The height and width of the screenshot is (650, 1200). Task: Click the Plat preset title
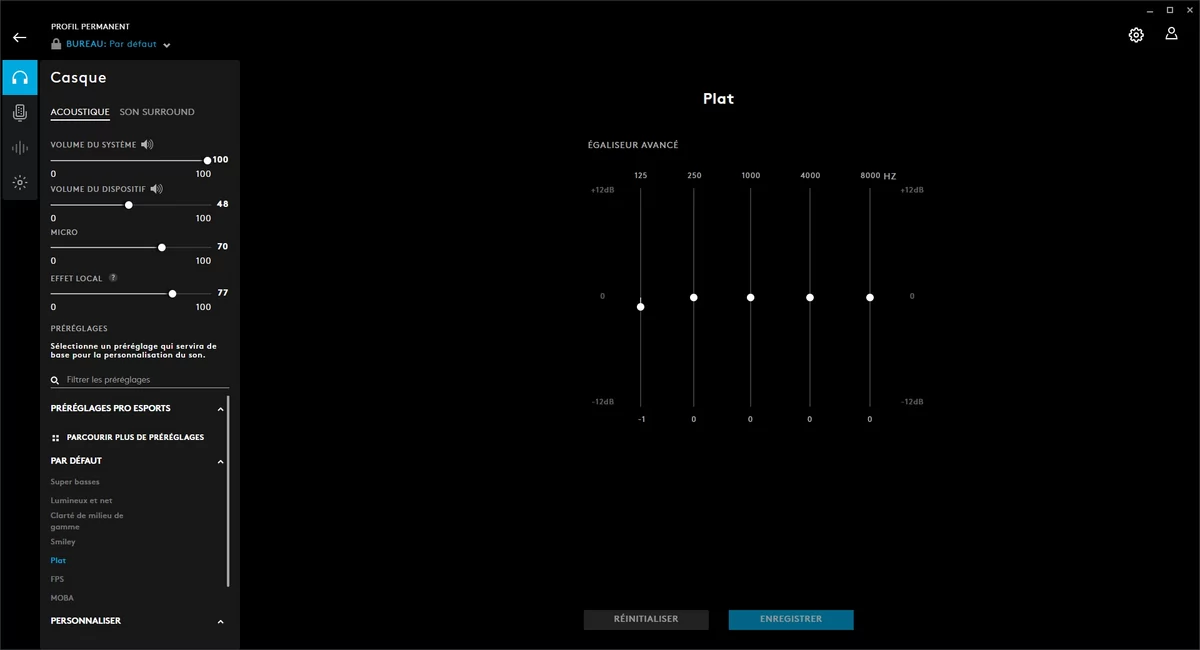(x=718, y=99)
